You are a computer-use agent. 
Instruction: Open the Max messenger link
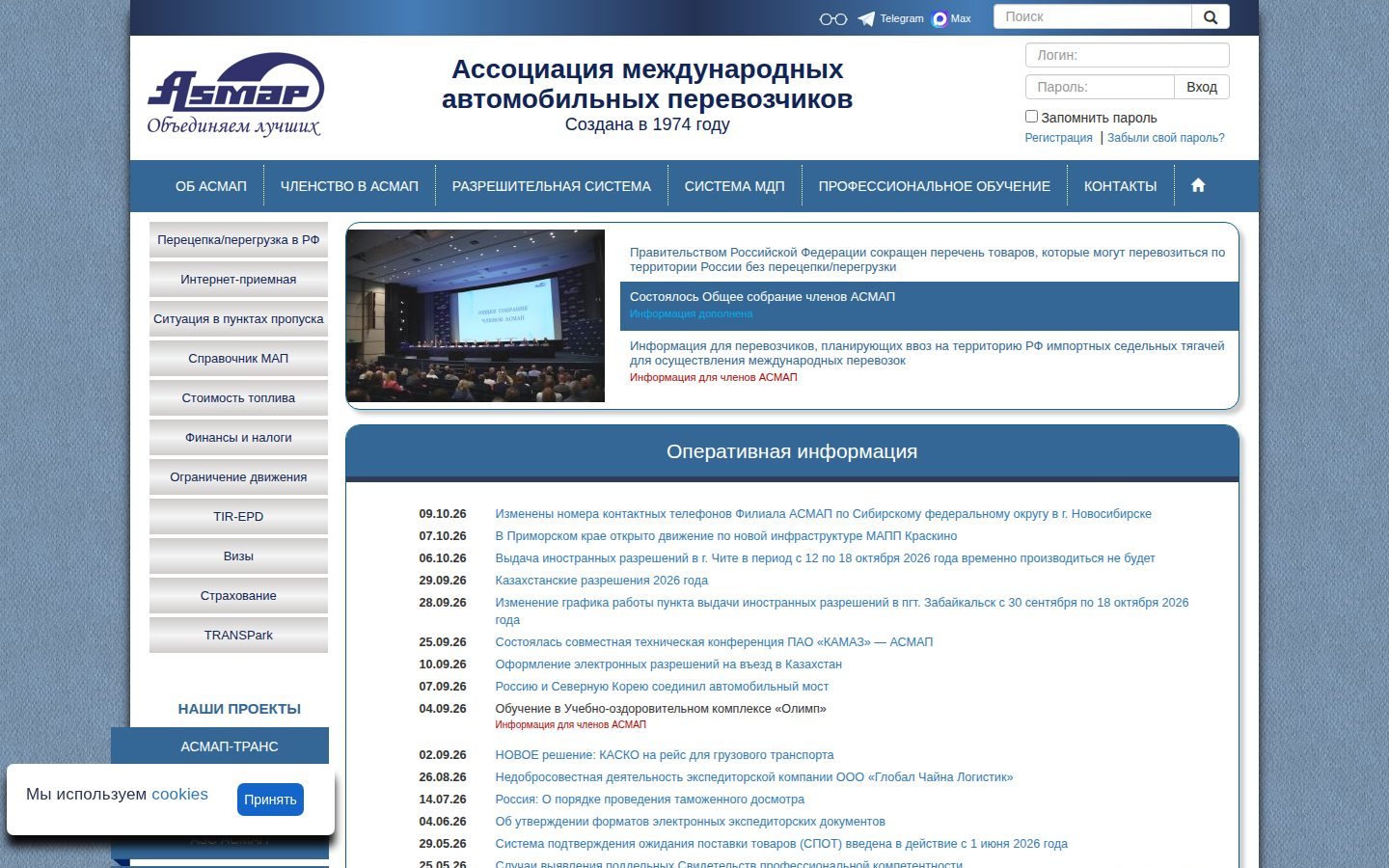(x=951, y=18)
